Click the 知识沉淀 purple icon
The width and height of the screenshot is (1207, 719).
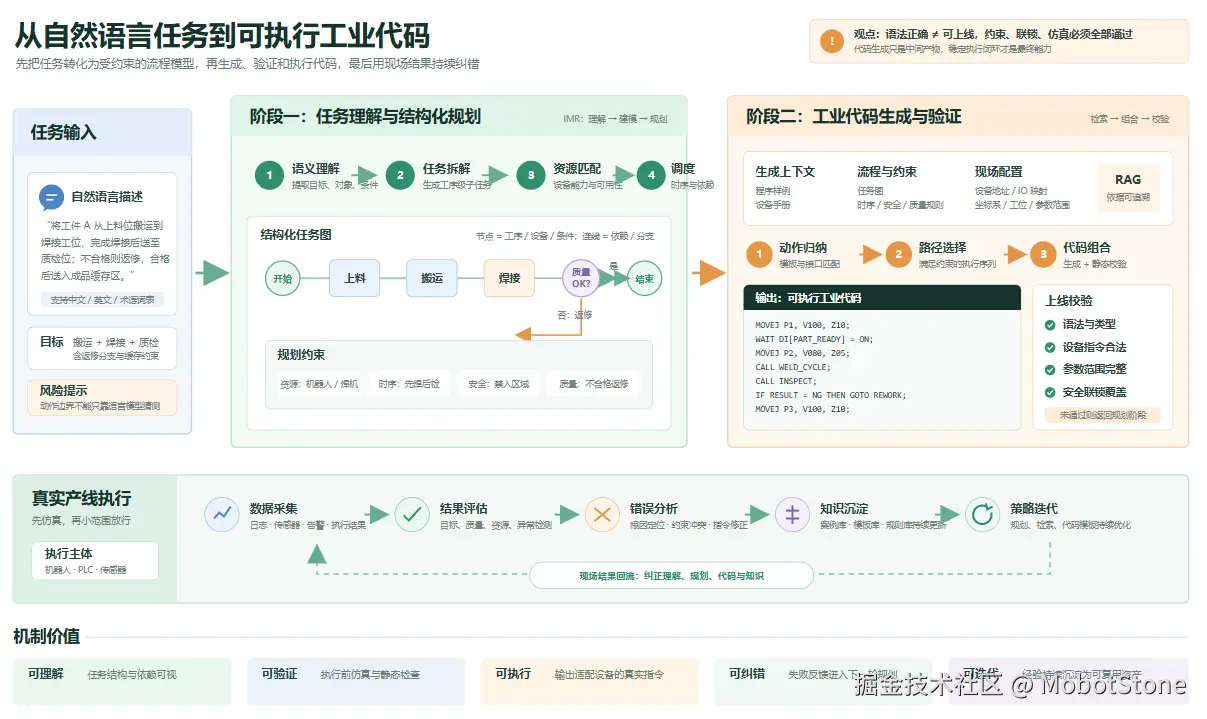792,514
